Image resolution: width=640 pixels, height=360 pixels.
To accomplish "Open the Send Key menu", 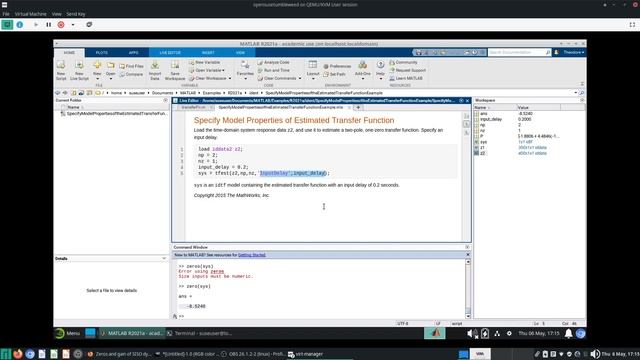I will pos(76,14).
